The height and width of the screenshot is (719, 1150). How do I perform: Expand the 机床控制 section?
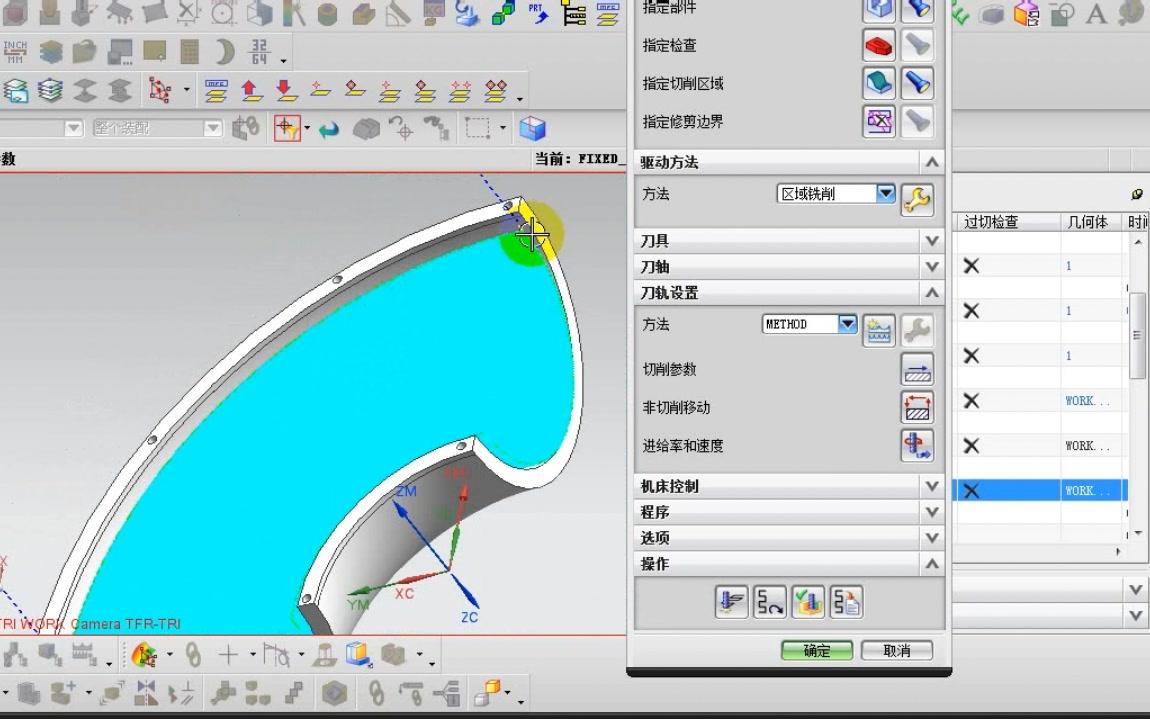pos(930,486)
